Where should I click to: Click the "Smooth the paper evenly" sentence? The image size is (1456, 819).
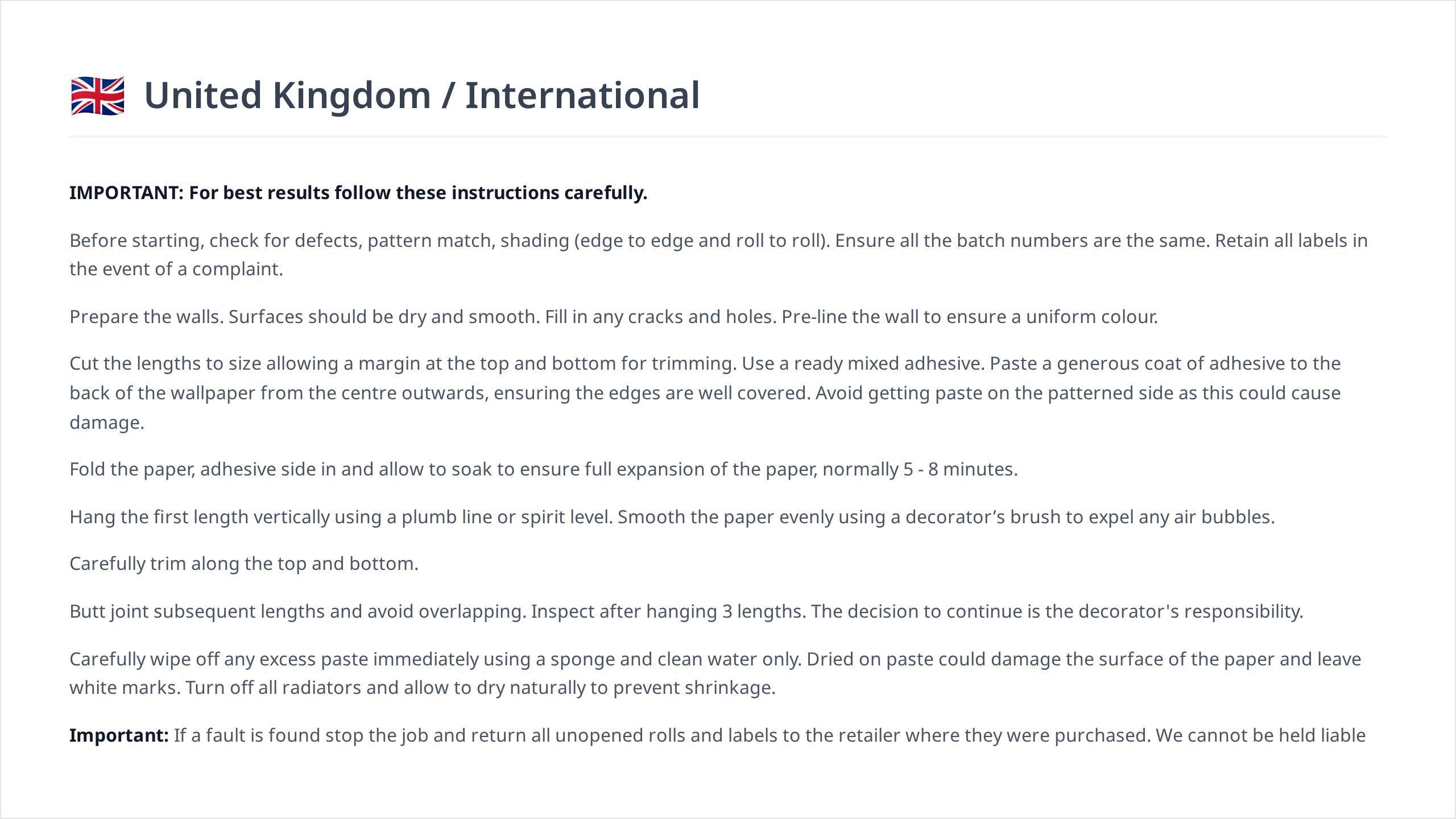click(946, 517)
